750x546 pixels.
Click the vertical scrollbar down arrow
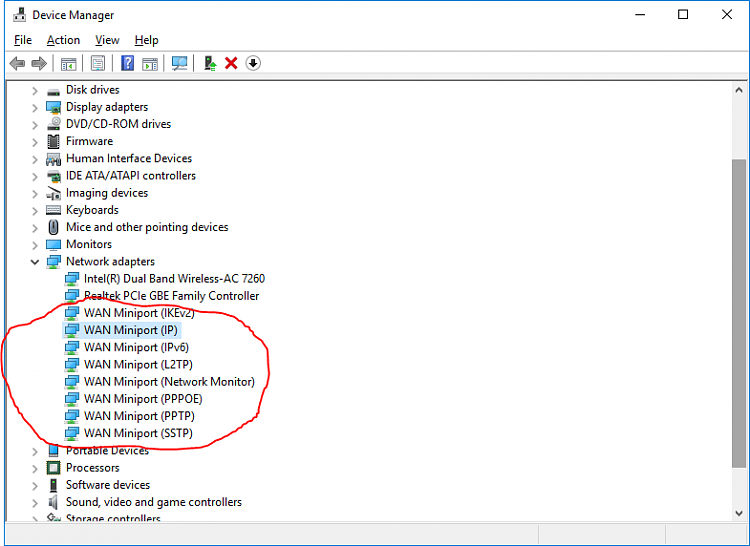tap(739, 513)
